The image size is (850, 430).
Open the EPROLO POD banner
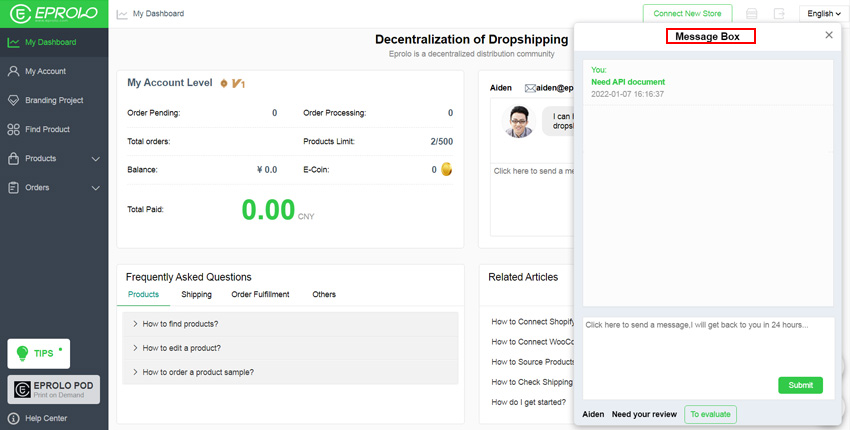tap(54, 389)
